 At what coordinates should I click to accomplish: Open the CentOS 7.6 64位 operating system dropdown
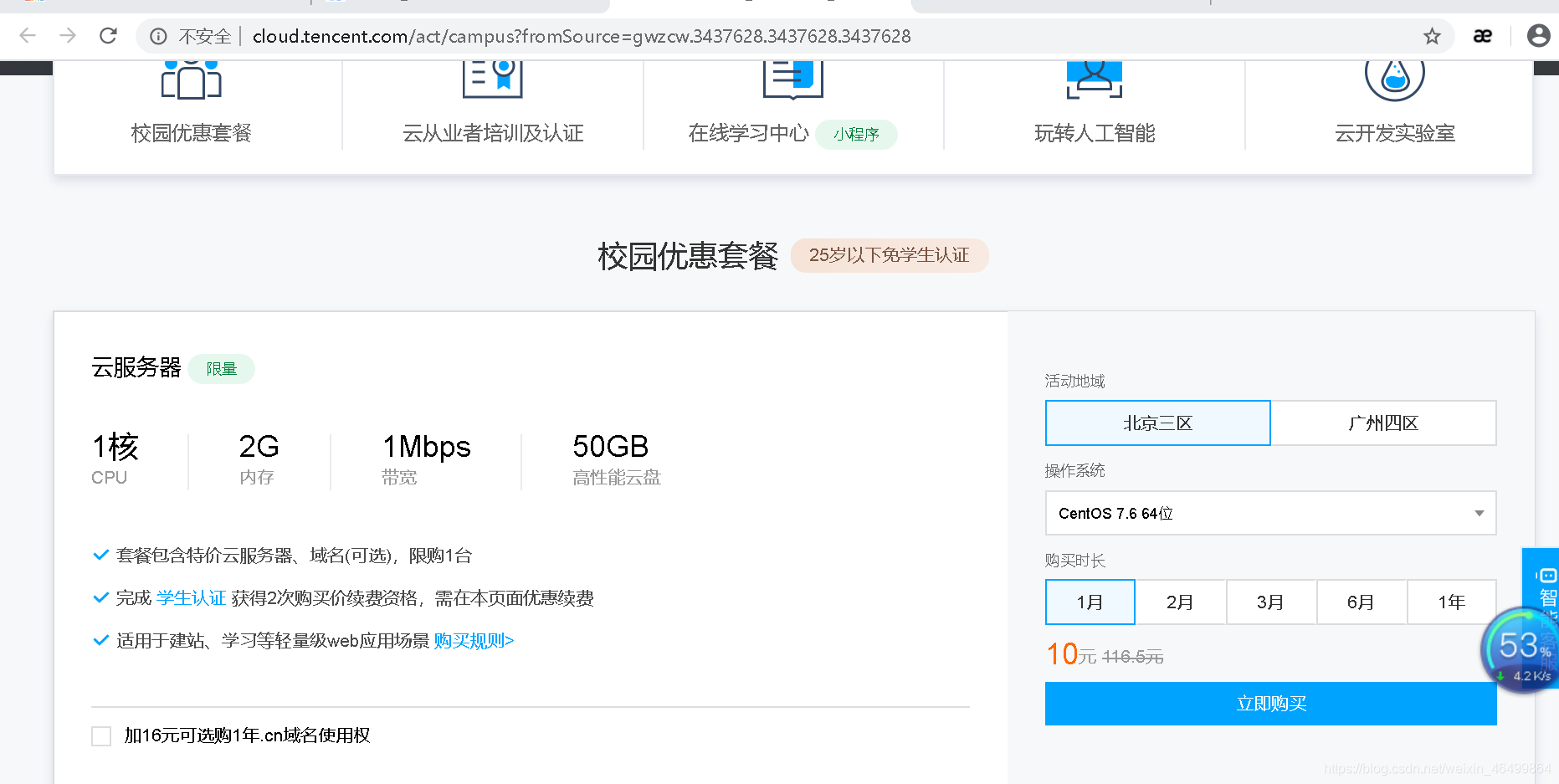click(x=1270, y=513)
